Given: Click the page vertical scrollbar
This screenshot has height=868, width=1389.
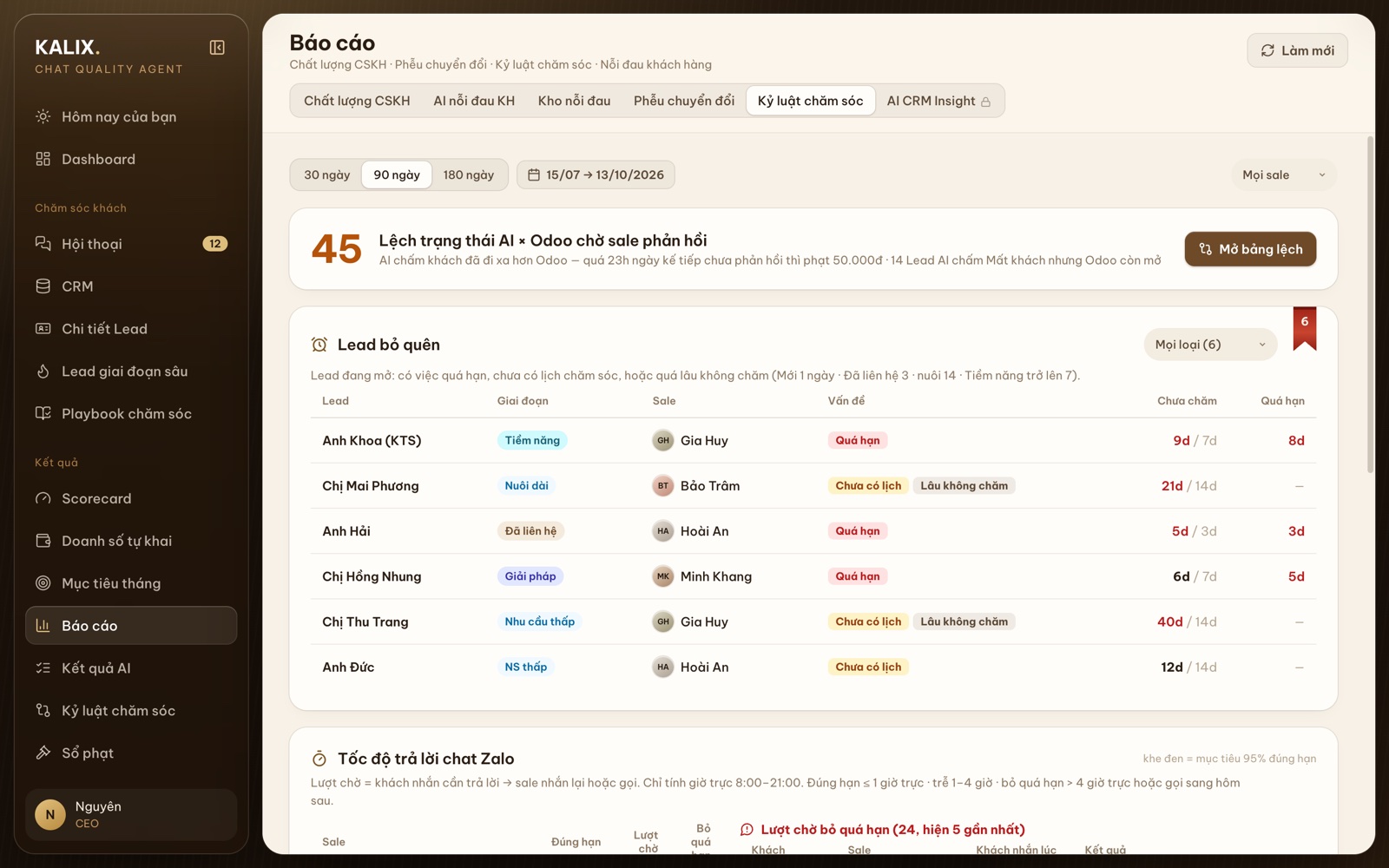Looking at the screenshot, I should click(1370, 304).
